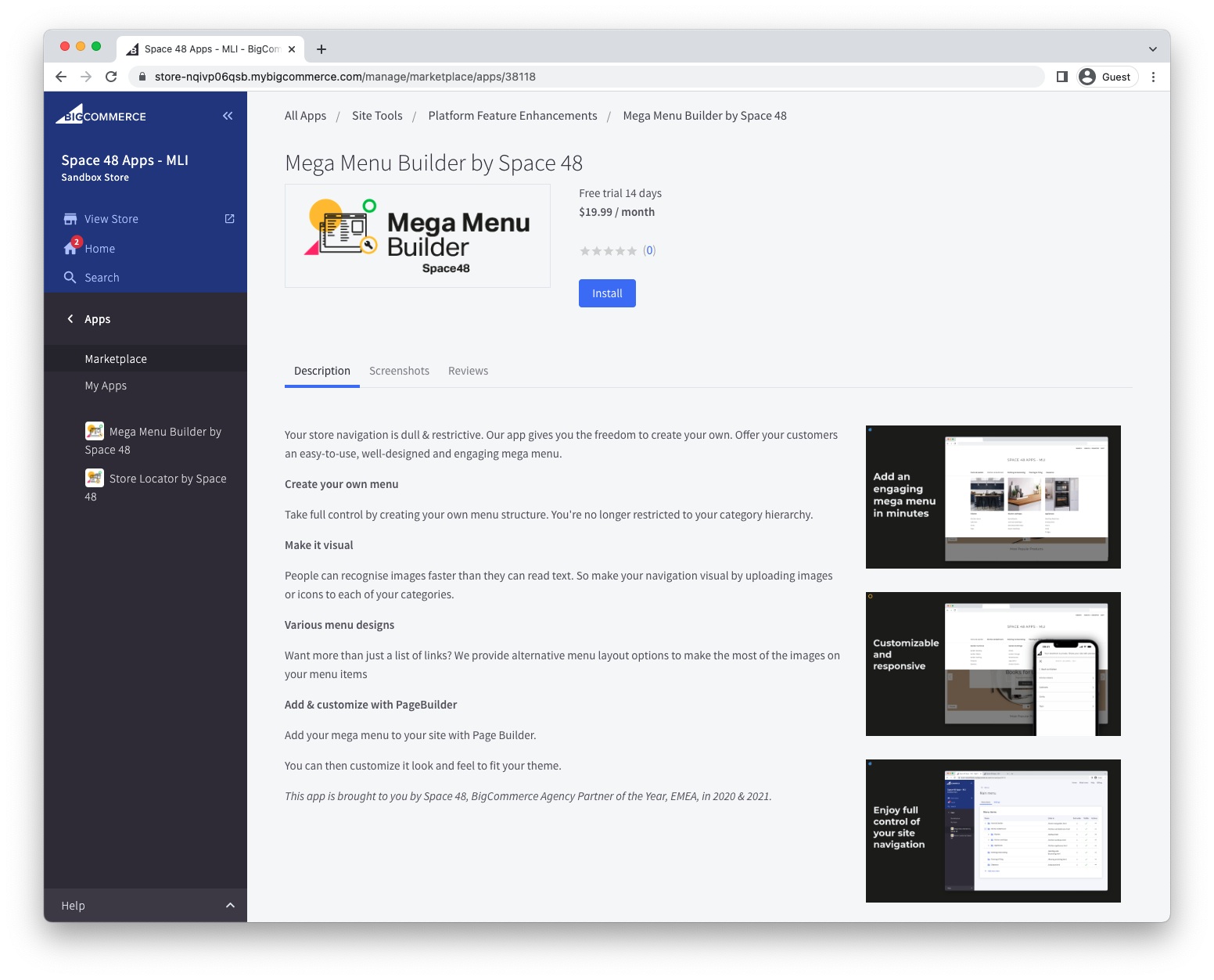Click Mega Menu Builder app icon in sidebar

[95, 431]
